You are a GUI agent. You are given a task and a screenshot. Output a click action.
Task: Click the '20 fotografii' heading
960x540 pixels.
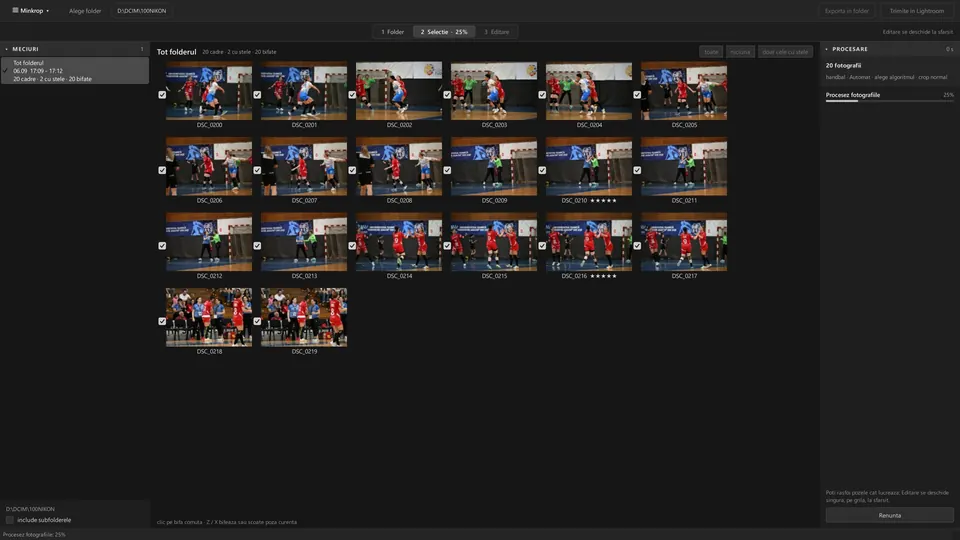coord(843,66)
